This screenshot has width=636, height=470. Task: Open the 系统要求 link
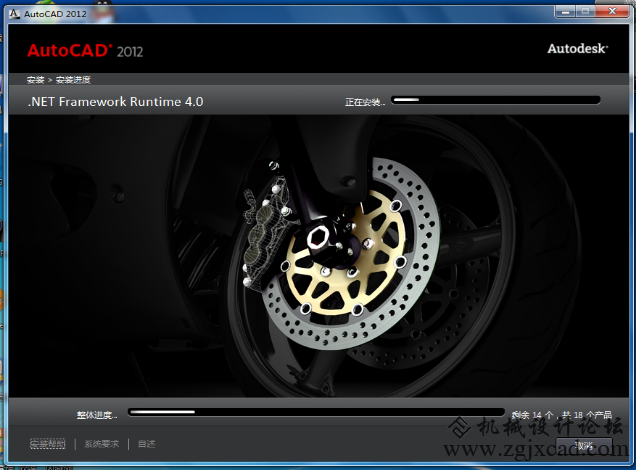(x=102, y=444)
